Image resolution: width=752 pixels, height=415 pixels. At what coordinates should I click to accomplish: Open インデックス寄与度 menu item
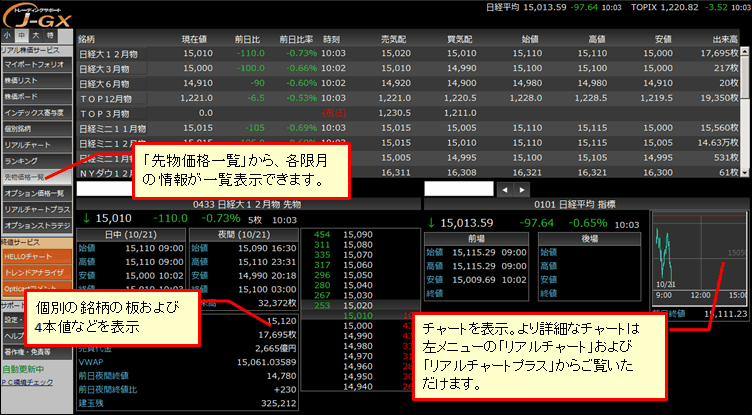36,113
